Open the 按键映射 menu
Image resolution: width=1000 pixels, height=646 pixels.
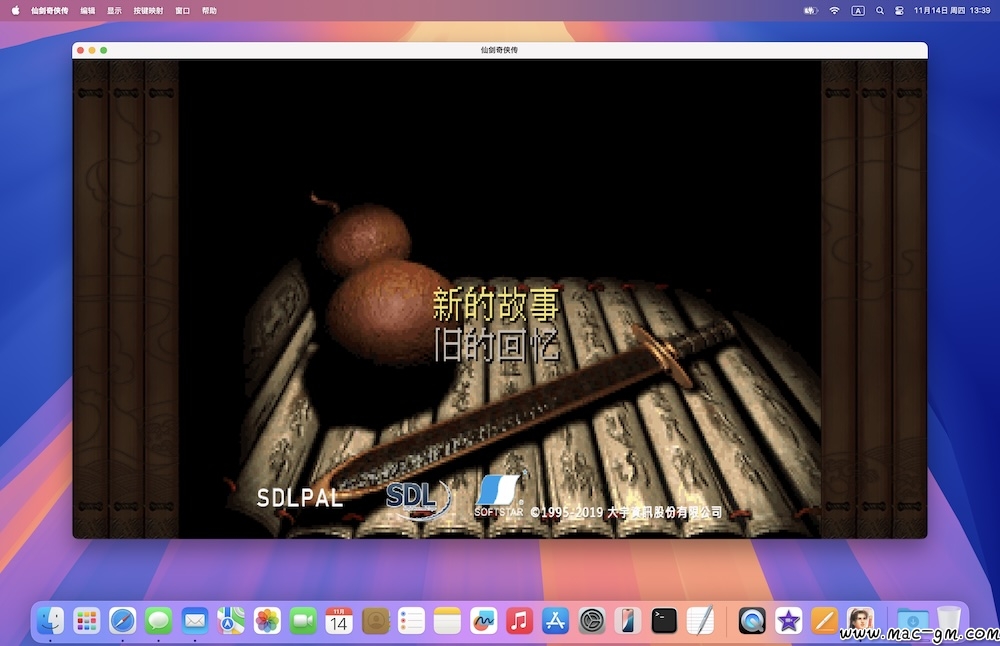coord(148,10)
